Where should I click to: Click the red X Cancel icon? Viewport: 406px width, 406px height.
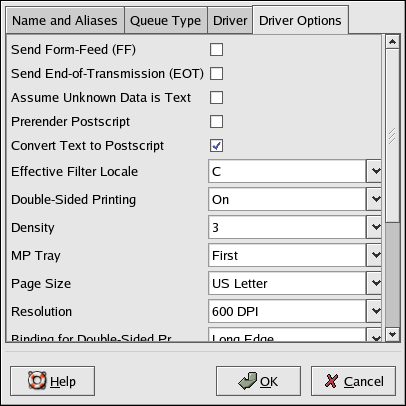point(331,381)
